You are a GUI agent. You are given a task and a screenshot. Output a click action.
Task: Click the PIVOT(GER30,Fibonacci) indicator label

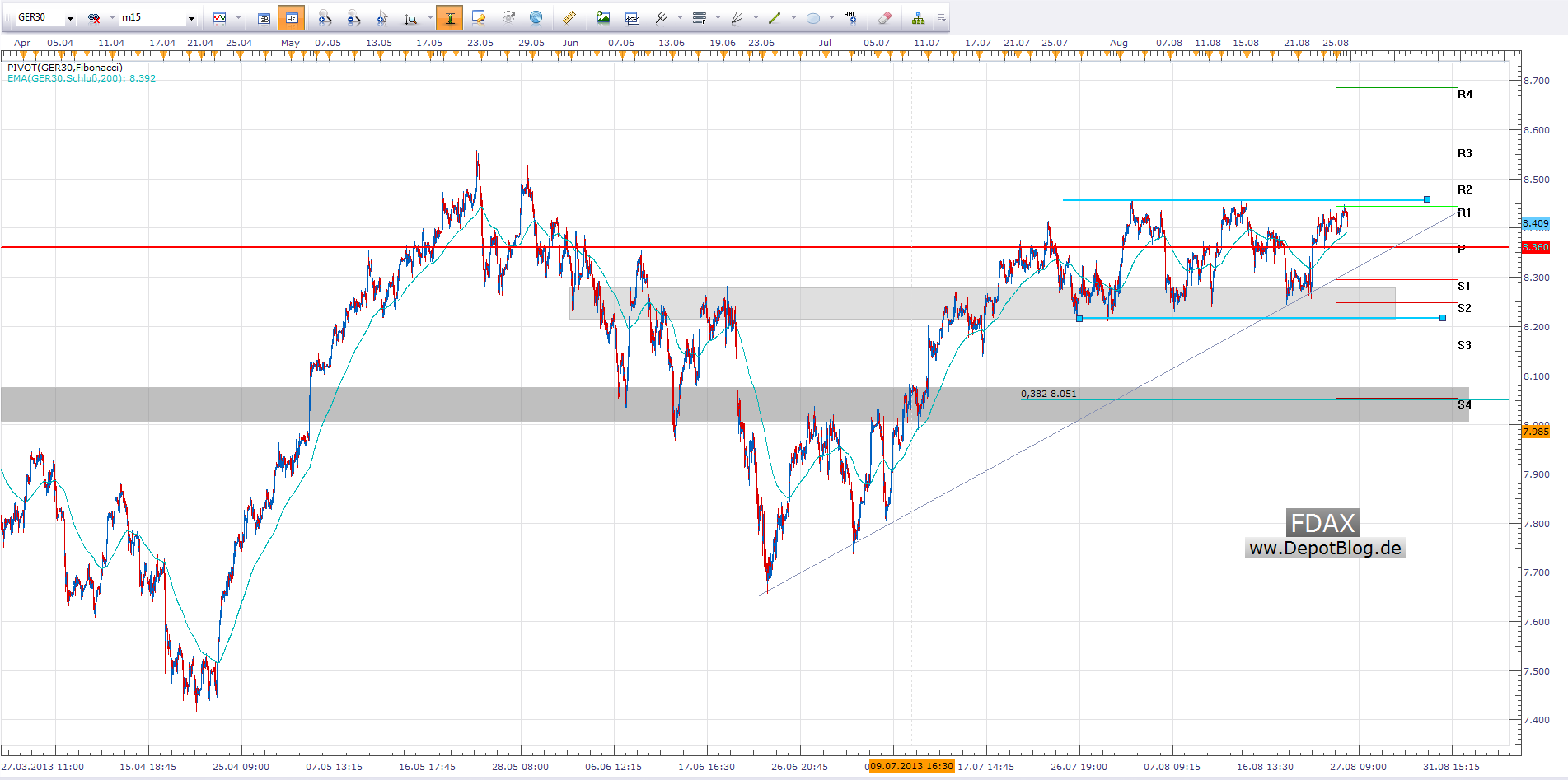[x=65, y=68]
